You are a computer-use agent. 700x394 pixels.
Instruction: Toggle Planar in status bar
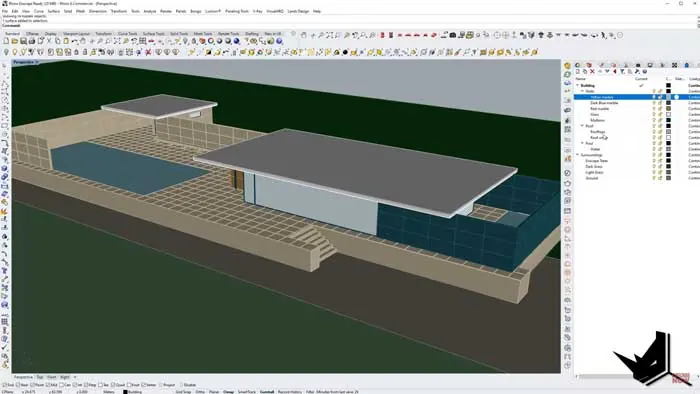(x=214, y=392)
